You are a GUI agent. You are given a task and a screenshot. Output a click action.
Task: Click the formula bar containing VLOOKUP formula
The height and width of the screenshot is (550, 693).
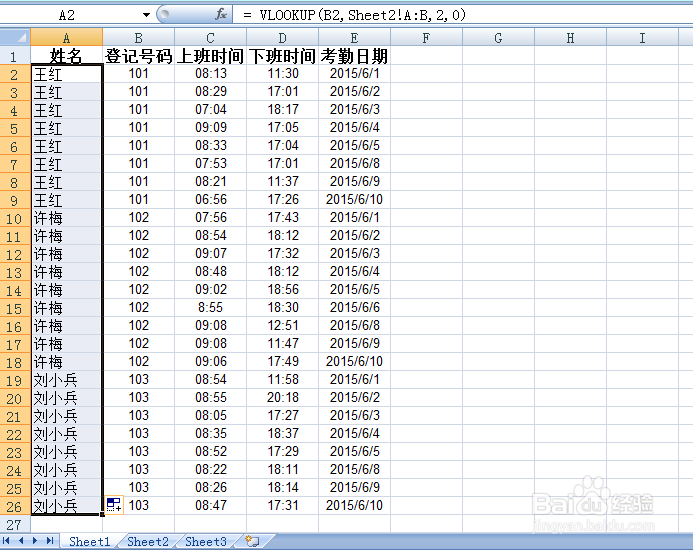point(462,15)
